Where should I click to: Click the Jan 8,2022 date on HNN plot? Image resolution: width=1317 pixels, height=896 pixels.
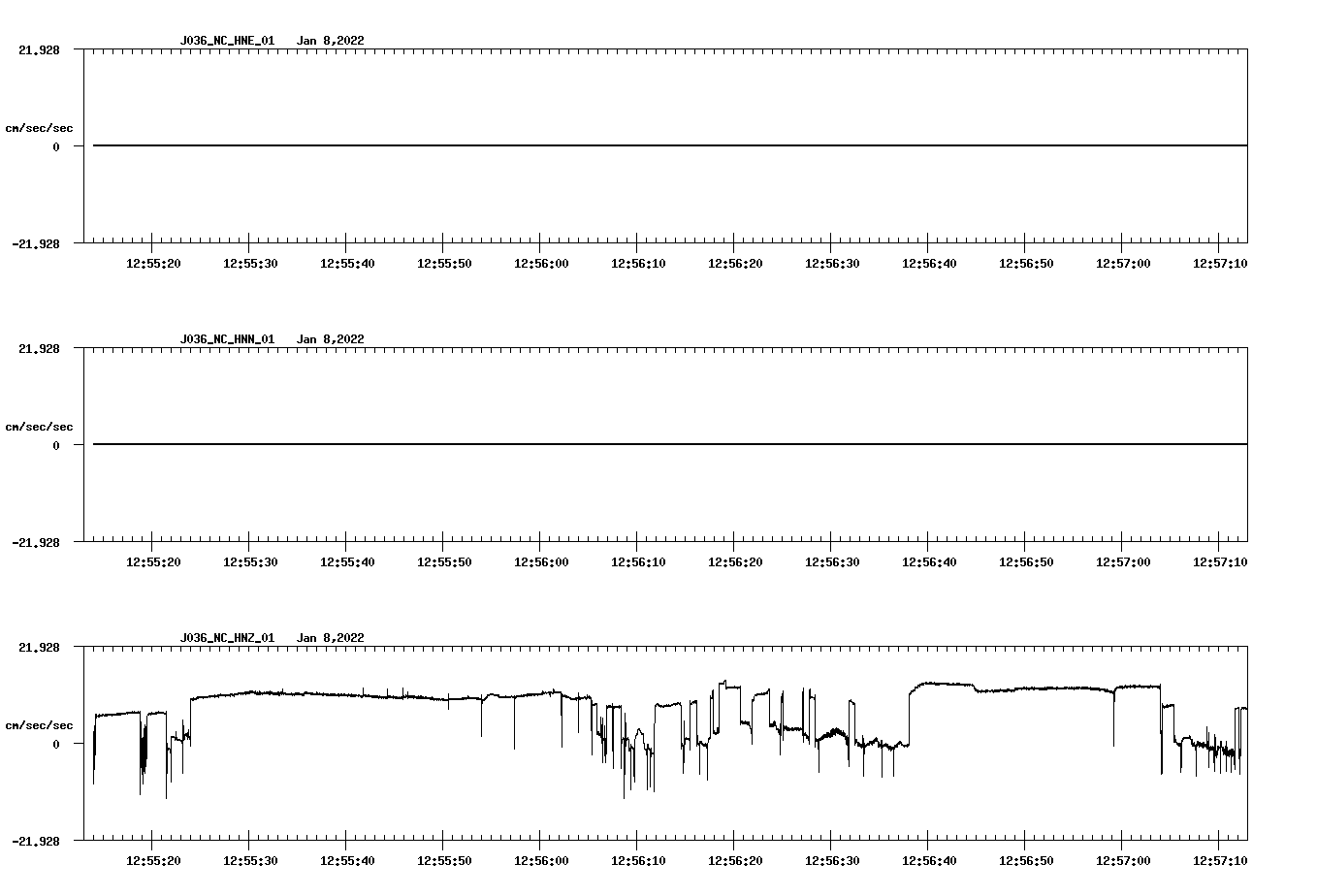(331, 339)
